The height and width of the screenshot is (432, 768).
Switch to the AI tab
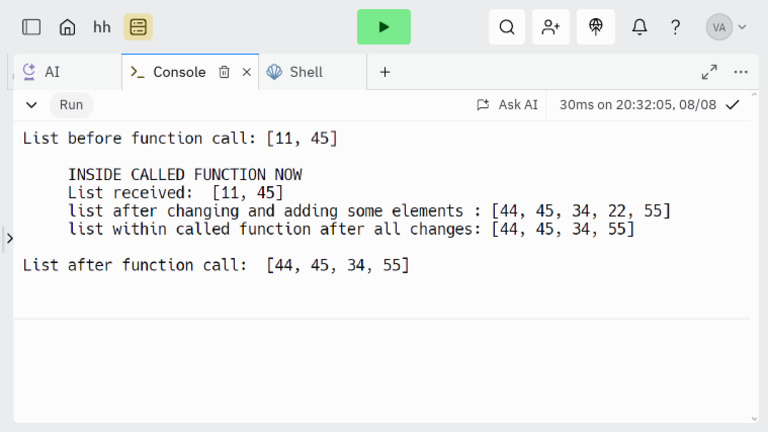point(52,72)
